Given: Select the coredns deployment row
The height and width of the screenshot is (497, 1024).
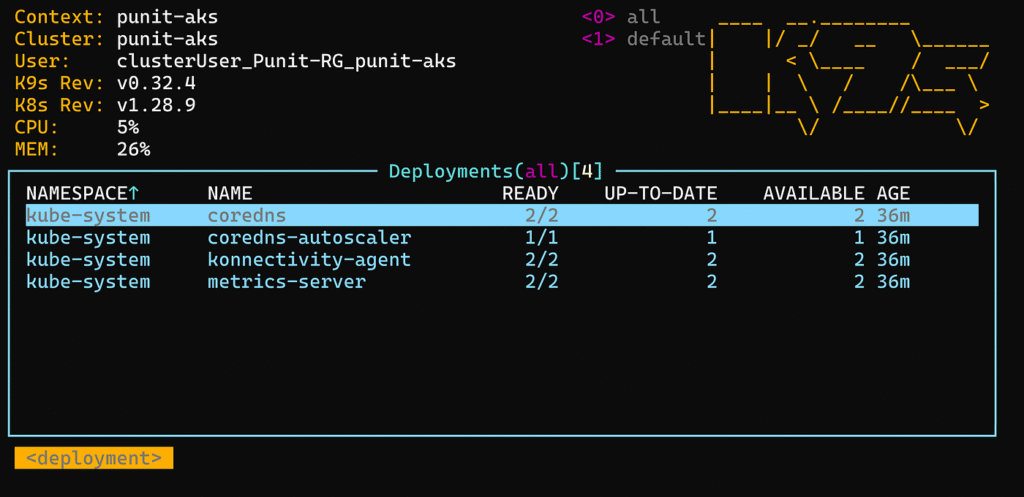Looking at the screenshot, I should click(x=502, y=216).
